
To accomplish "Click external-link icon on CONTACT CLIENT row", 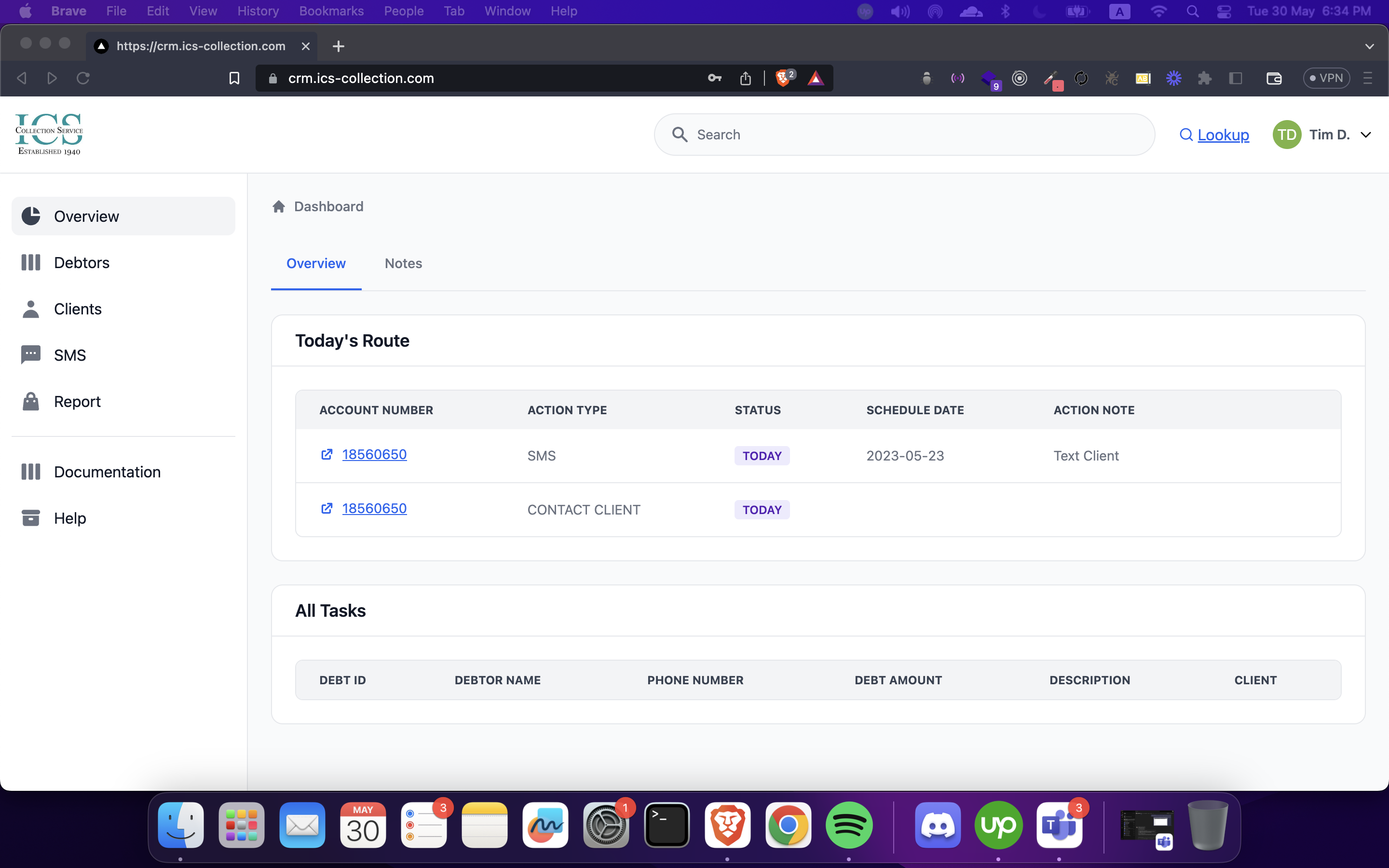I will tap(327, 509).
